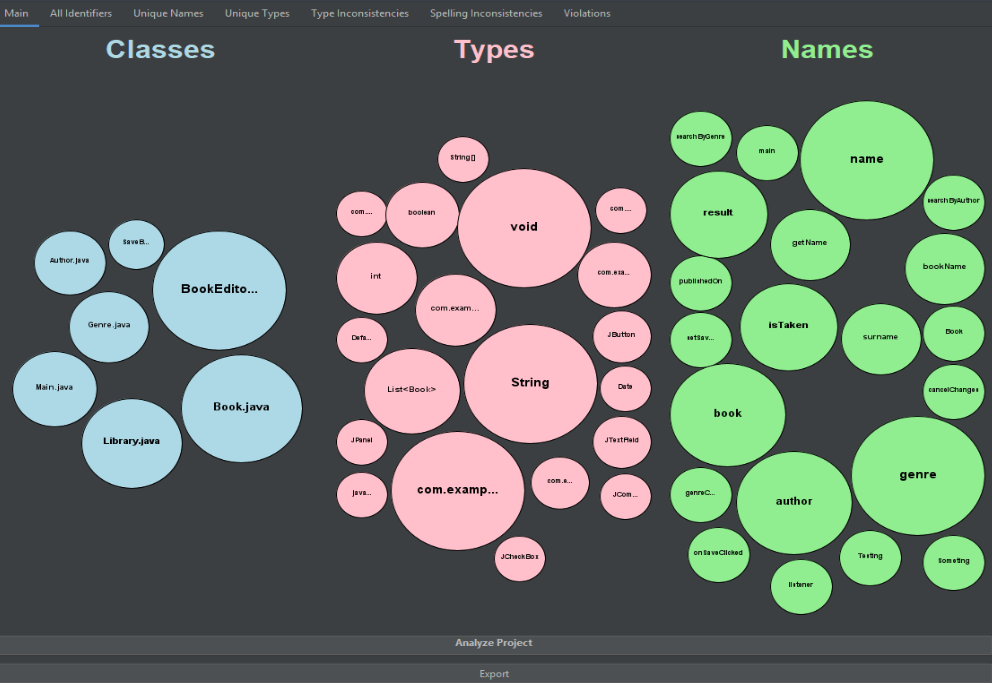Click the int type bubble
Viewport: 992px width, 683px height.
[376, 278]
